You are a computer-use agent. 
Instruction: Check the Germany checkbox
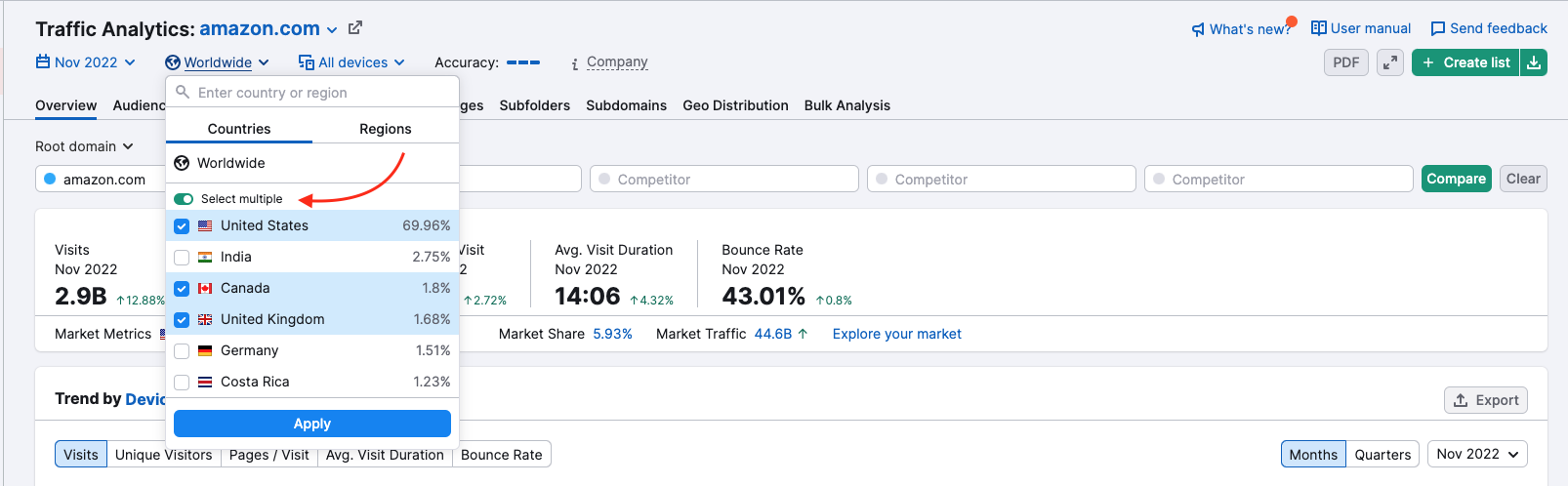pos(182,350)
